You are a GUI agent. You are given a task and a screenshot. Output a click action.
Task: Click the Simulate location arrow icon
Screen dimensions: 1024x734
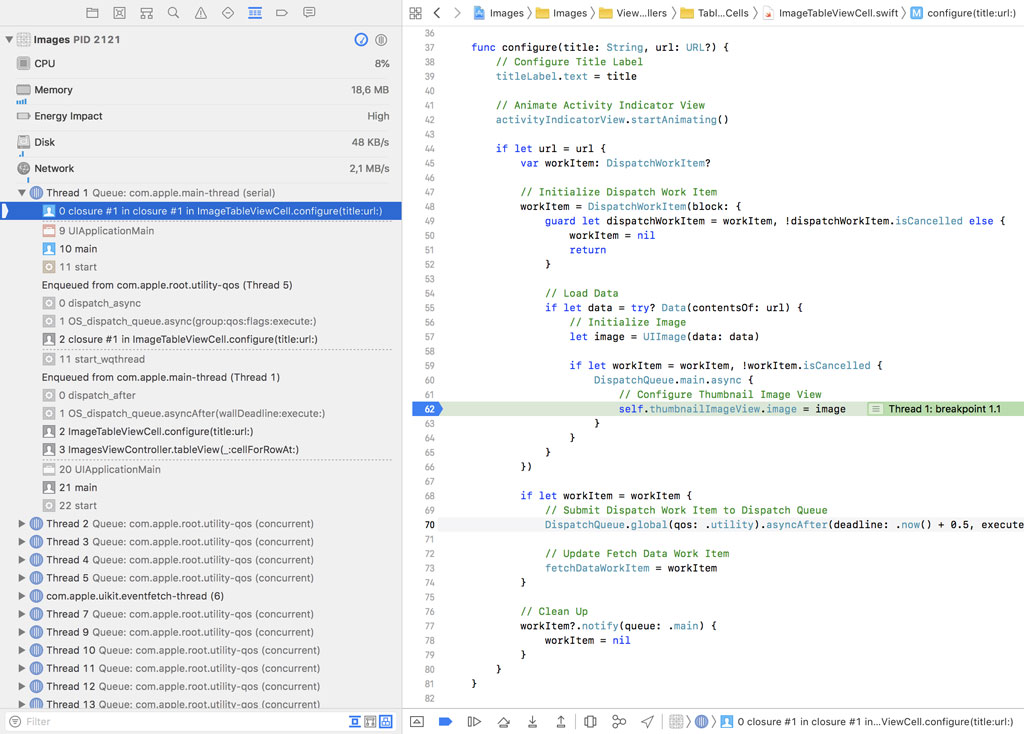(647, 721)
